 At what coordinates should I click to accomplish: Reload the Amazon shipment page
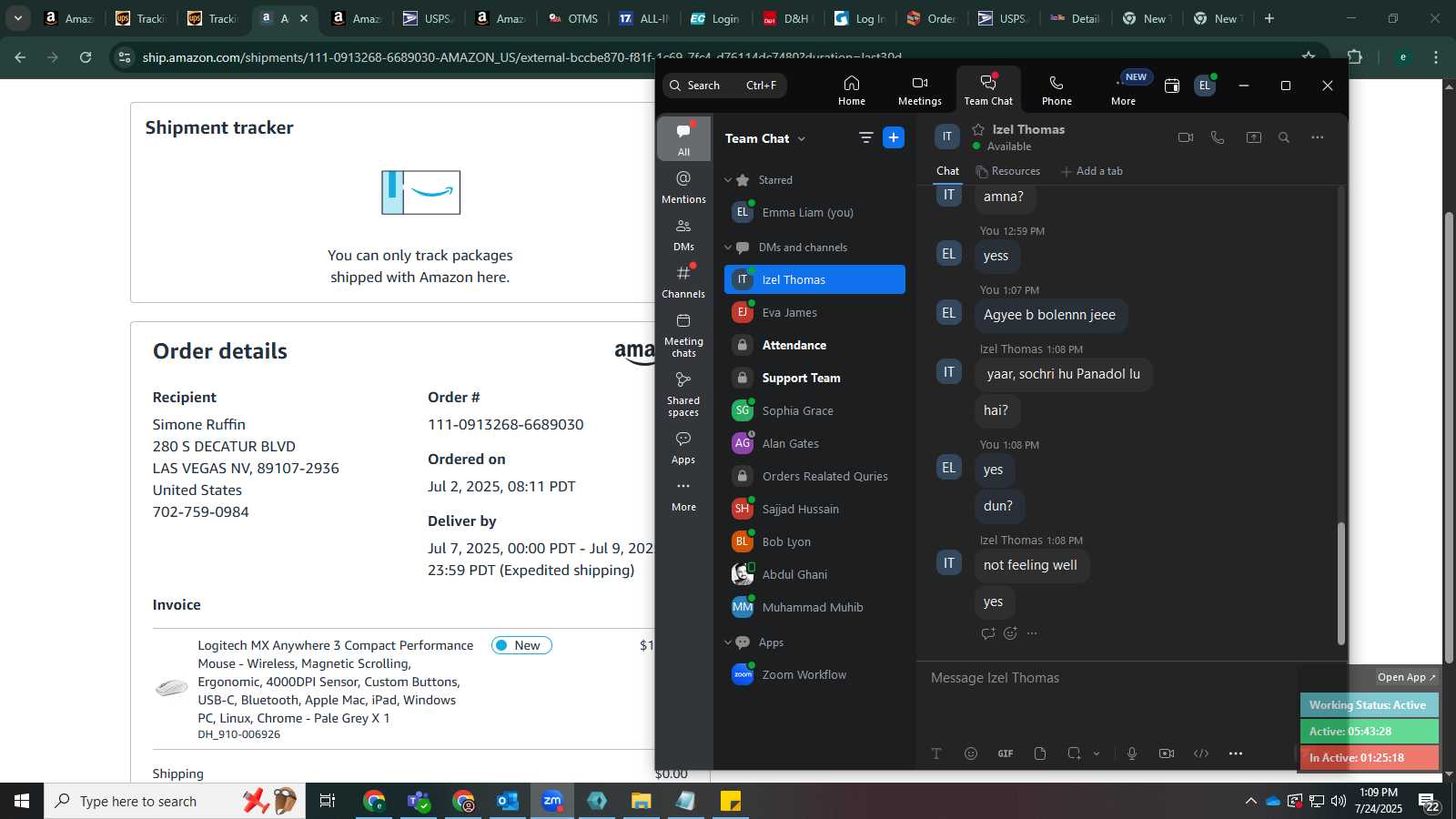tap(86, 57)
